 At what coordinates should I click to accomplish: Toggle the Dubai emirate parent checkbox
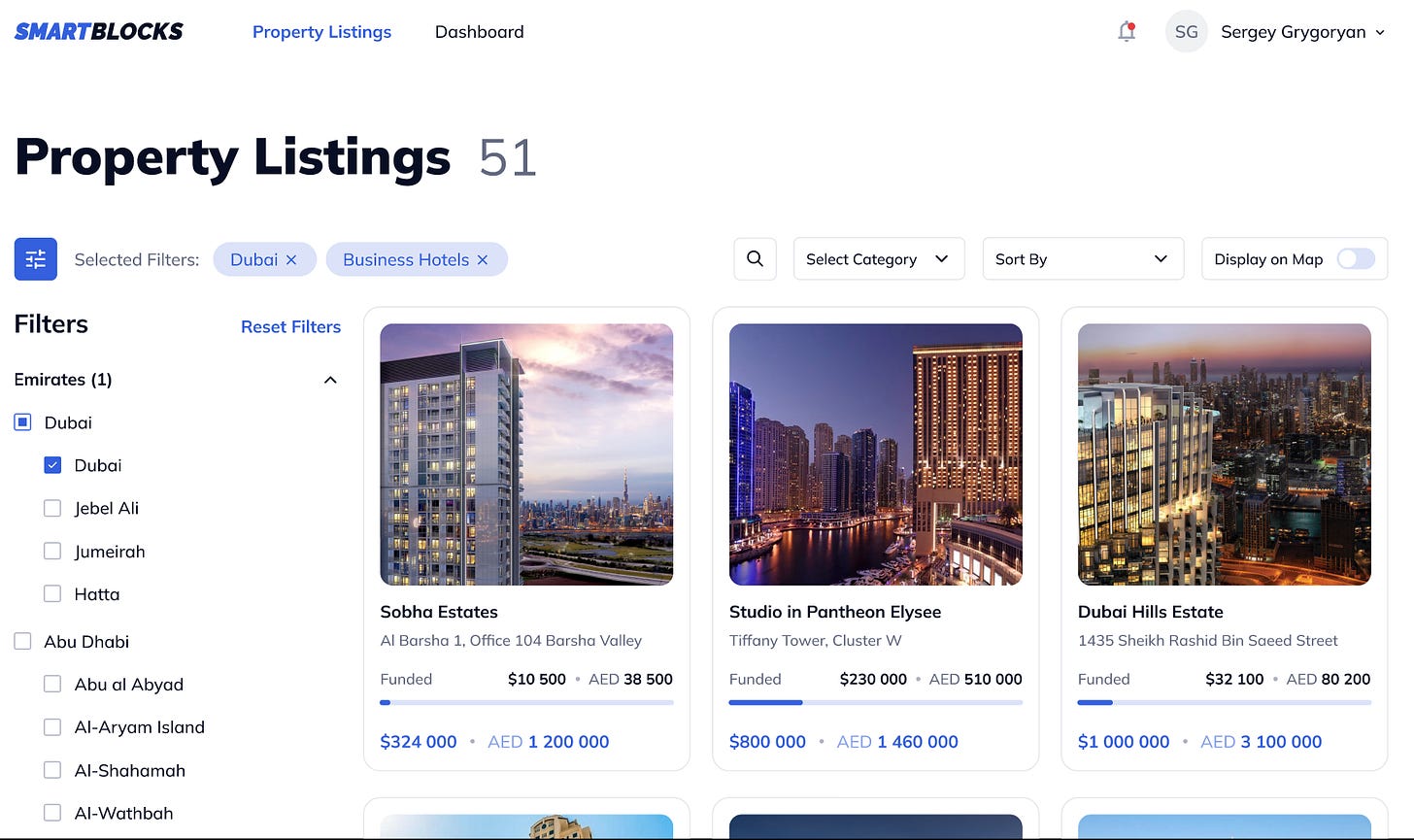(x=22, y=422)
